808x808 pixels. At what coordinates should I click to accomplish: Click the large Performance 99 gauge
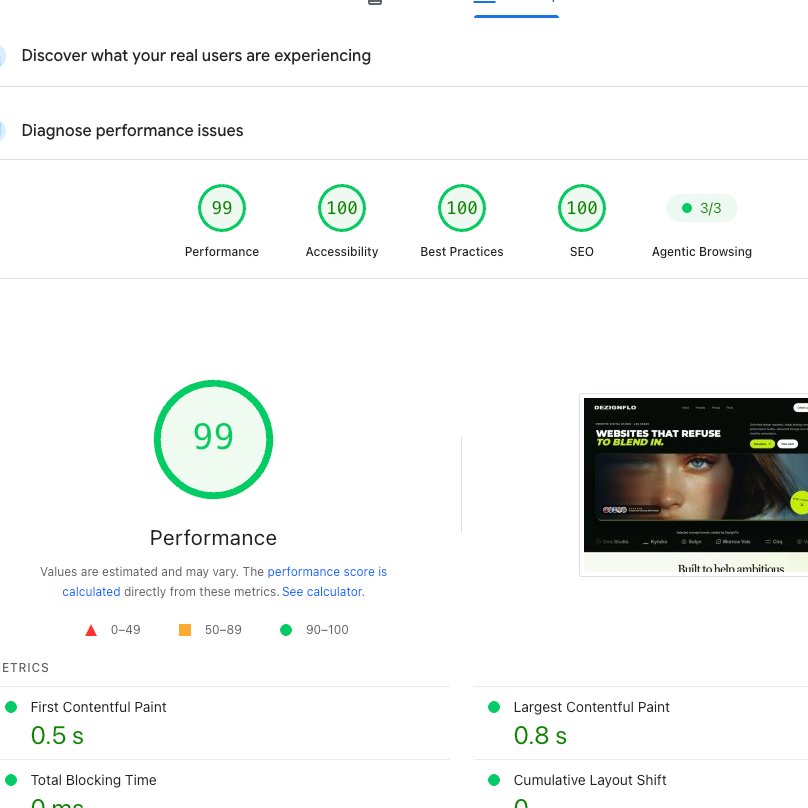[x=213, y=439]
